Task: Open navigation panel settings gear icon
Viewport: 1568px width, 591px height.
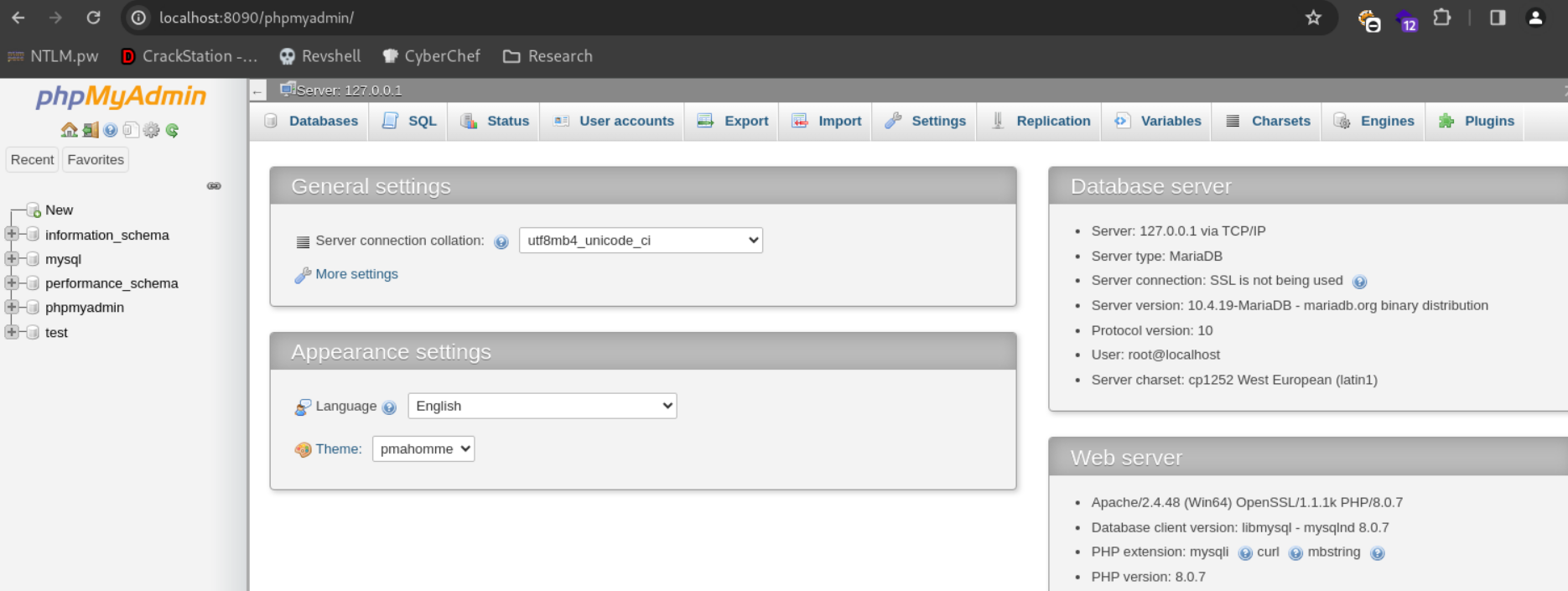Action: point(151,130)
